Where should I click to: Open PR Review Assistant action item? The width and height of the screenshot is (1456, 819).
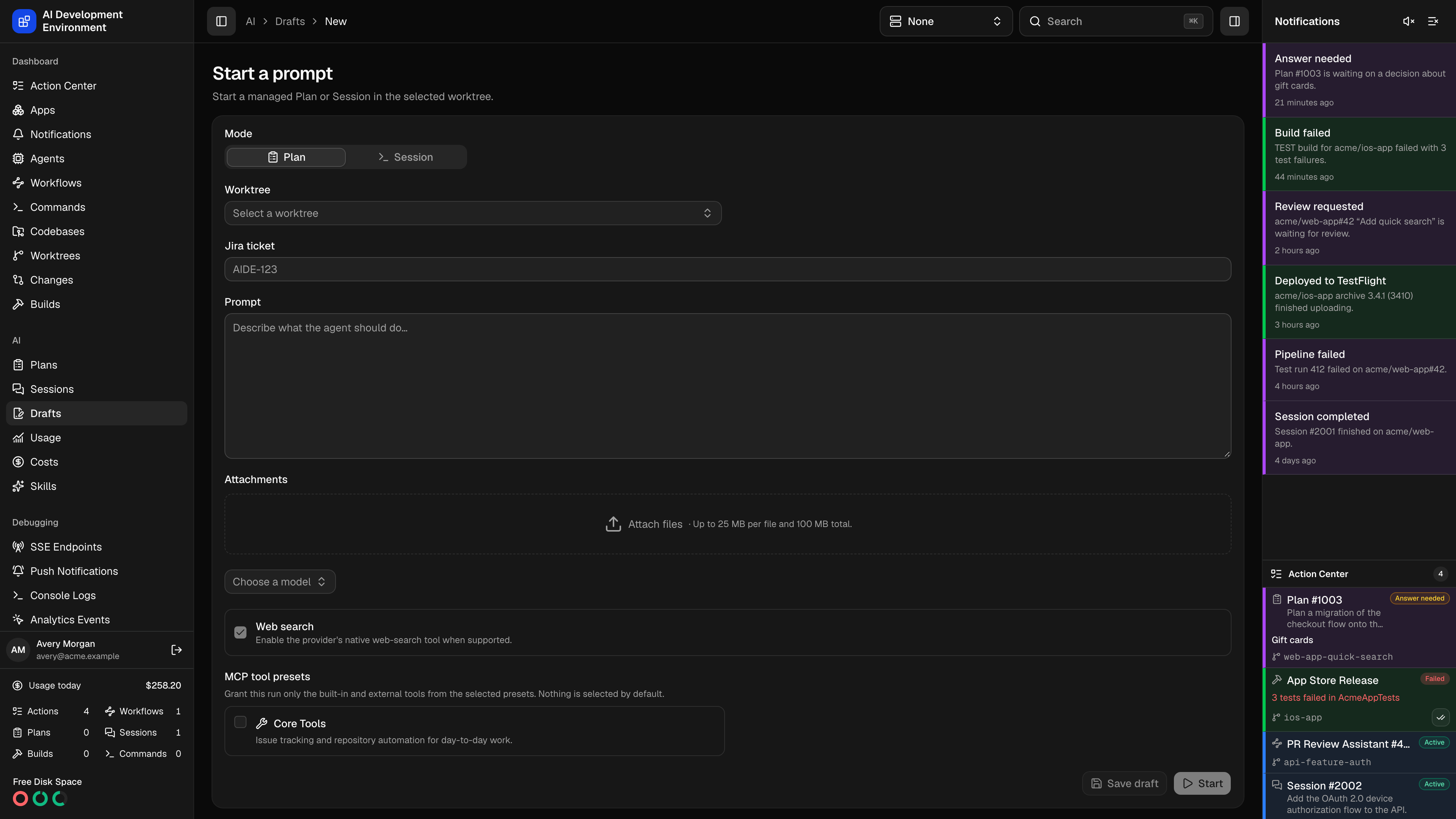click(1359, 753)
